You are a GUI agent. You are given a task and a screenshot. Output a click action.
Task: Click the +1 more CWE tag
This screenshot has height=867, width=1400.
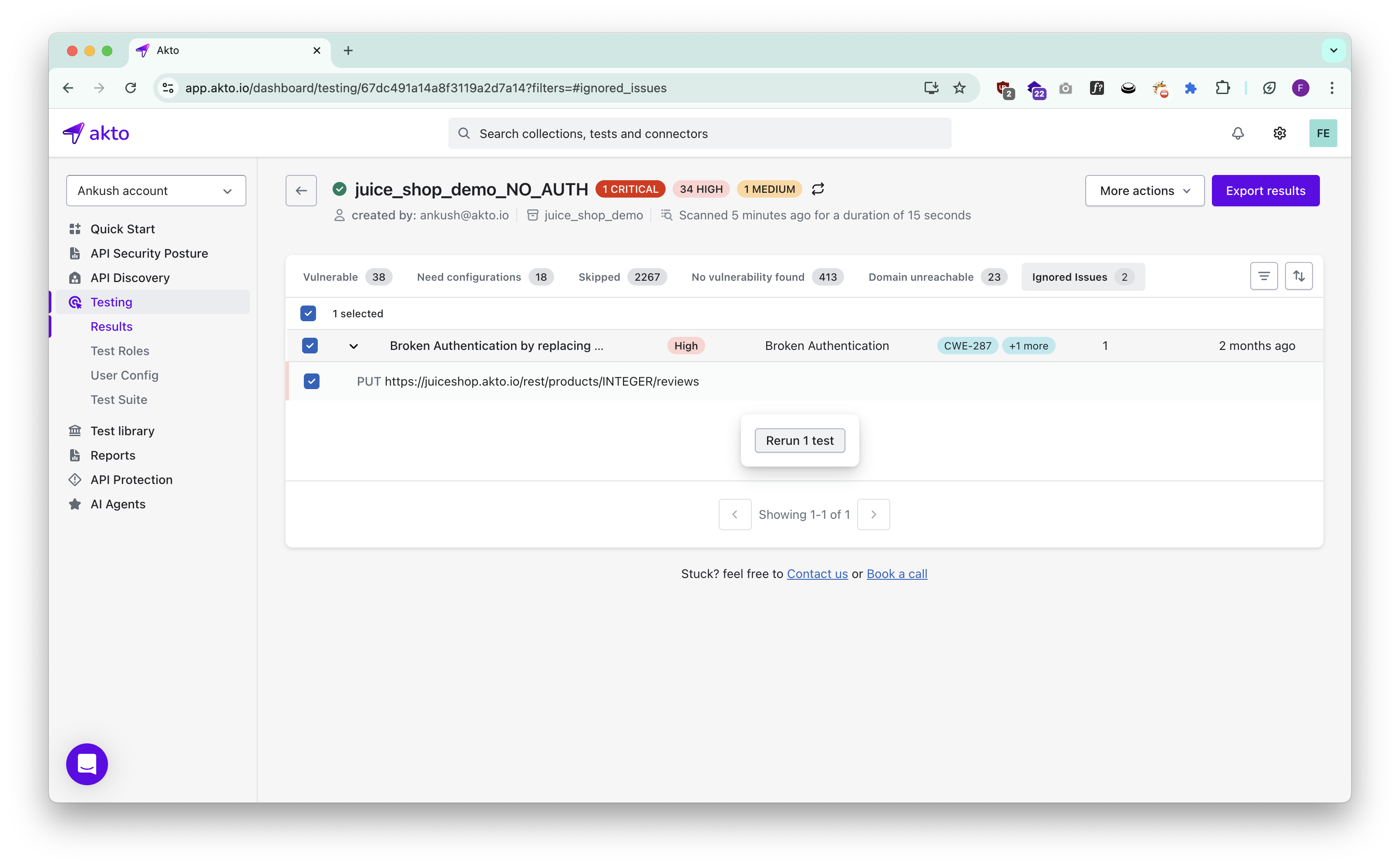(1028, 346)
